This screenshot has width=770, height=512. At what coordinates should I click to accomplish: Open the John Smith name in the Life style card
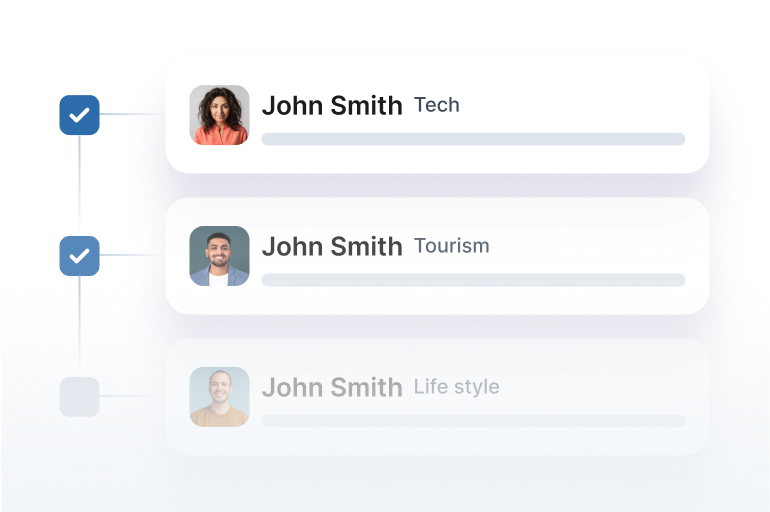coord(332,387)
